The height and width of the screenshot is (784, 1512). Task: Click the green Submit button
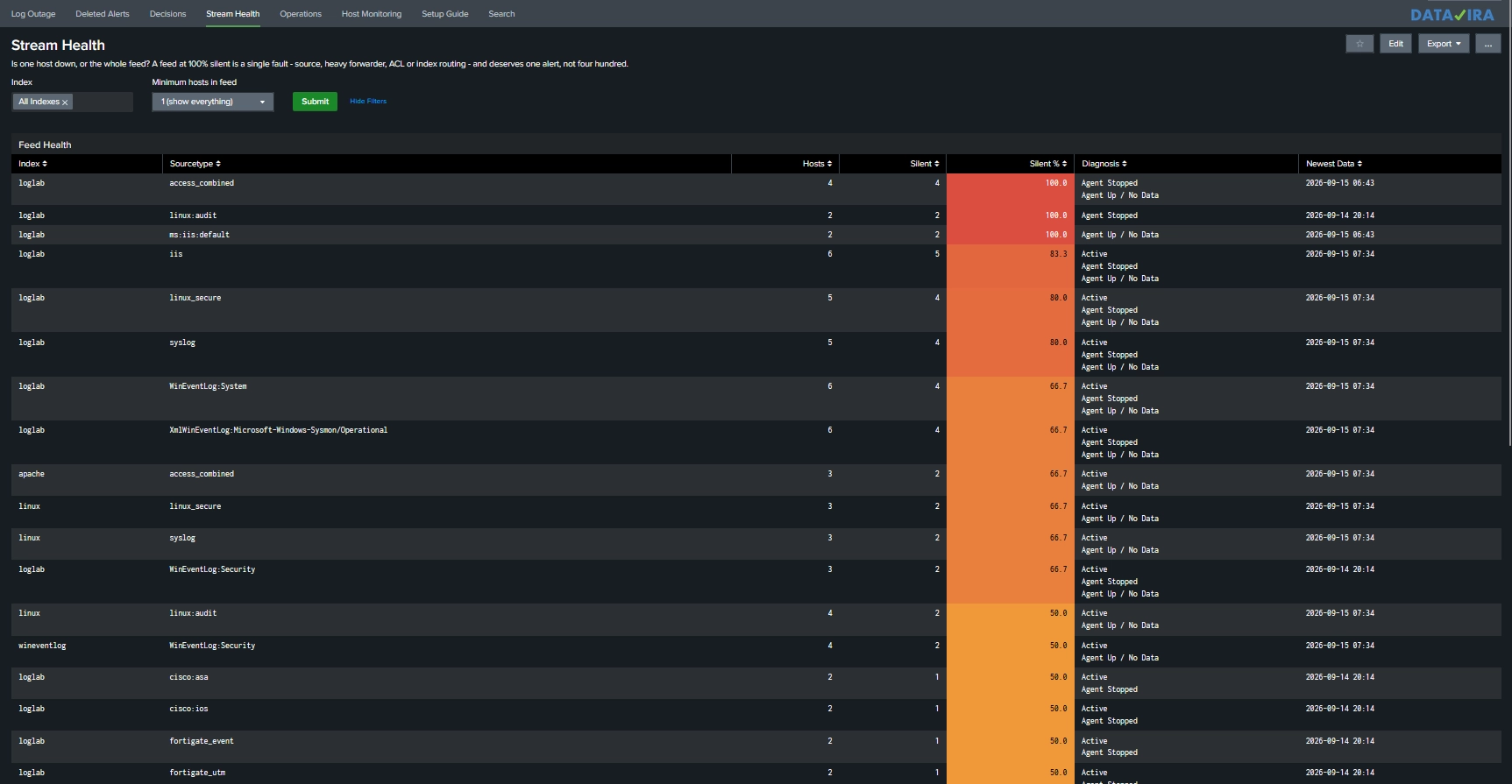(315, 102)
